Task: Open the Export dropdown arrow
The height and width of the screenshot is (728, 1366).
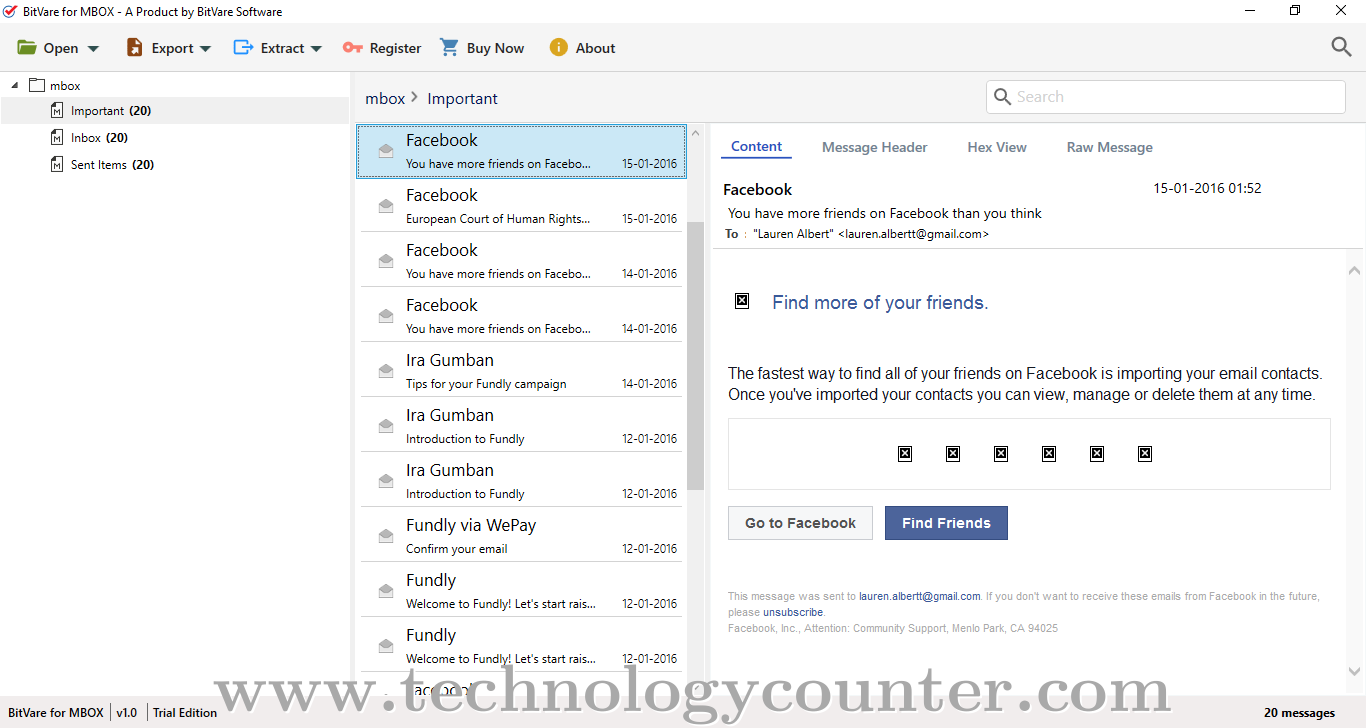Action: point(205,48)
